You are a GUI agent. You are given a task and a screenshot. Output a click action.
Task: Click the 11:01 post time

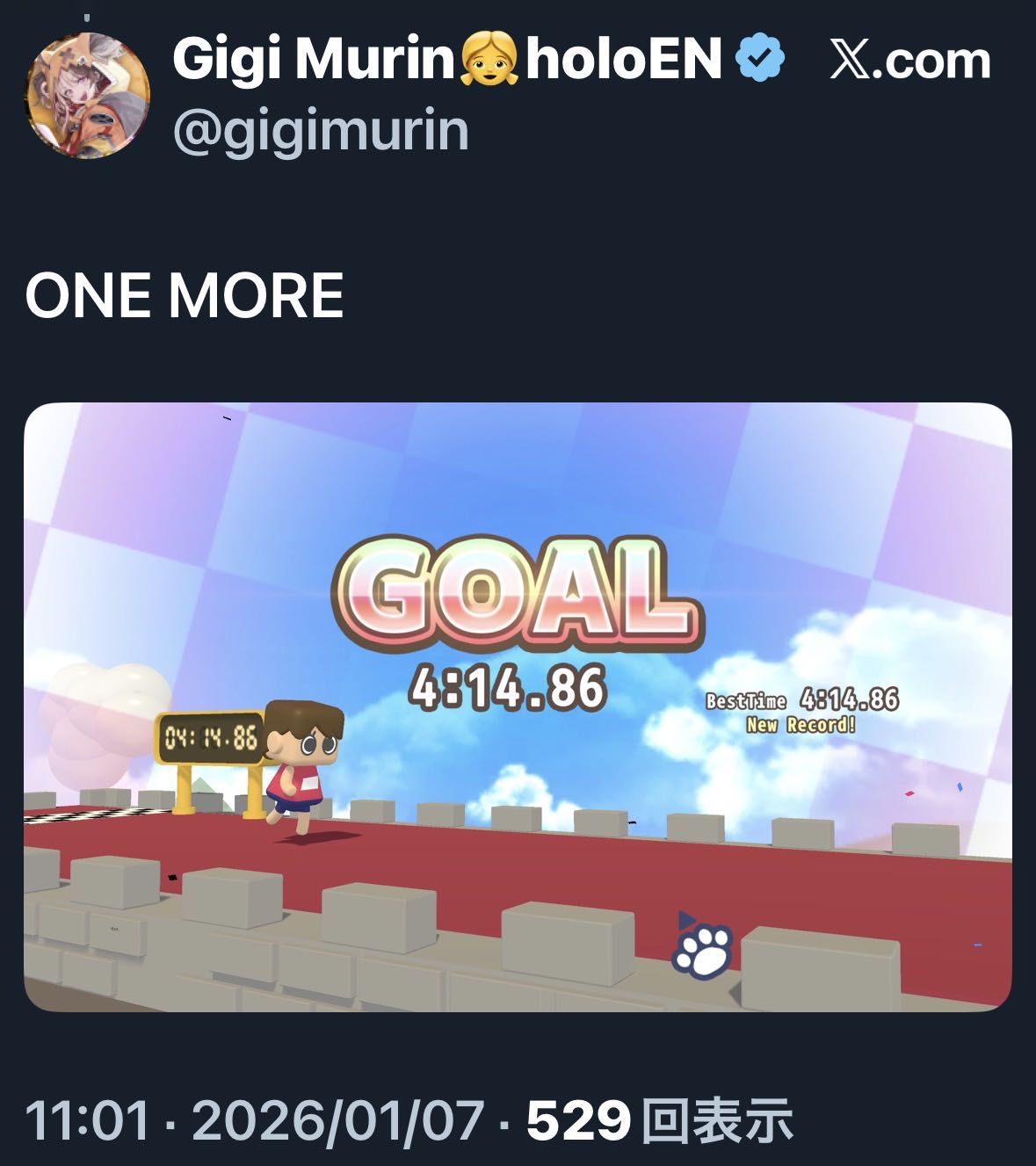click(x=87, y=1121)
